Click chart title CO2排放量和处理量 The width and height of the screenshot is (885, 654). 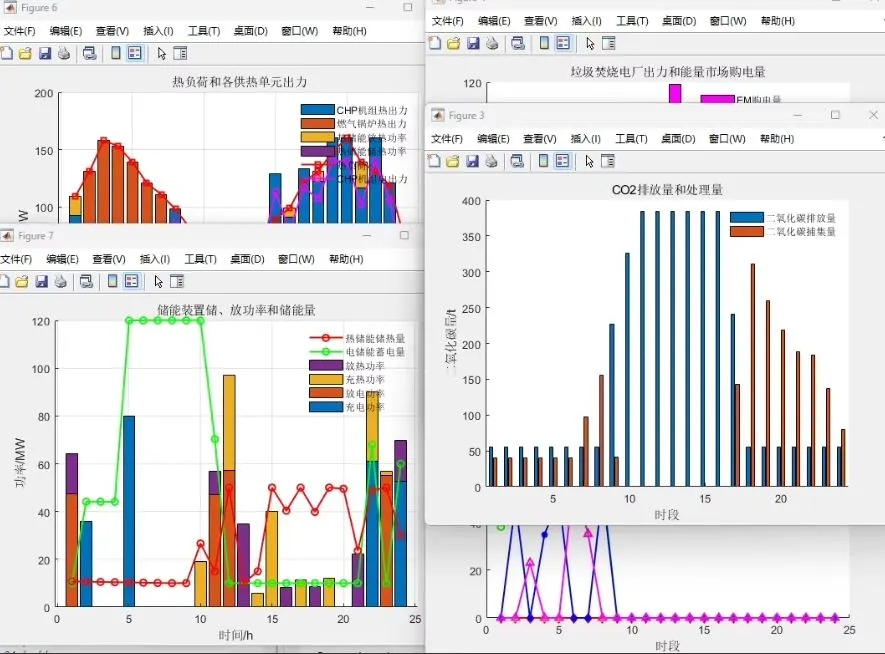point(667,190)
